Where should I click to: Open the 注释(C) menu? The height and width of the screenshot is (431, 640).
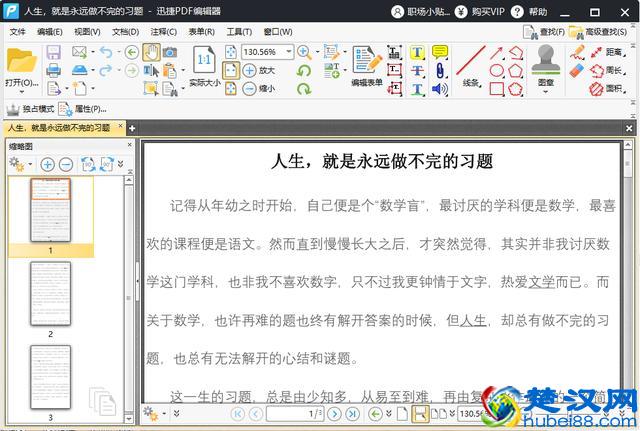163,31
